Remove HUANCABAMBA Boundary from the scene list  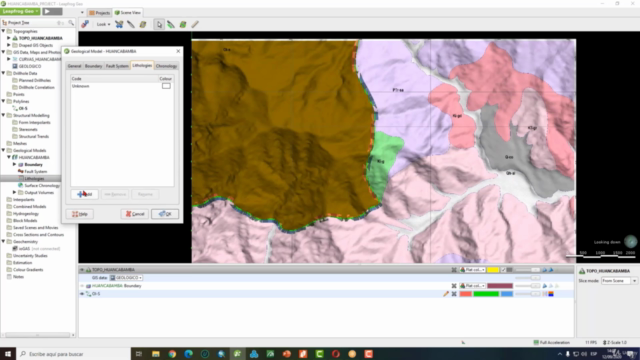(454, 286)
